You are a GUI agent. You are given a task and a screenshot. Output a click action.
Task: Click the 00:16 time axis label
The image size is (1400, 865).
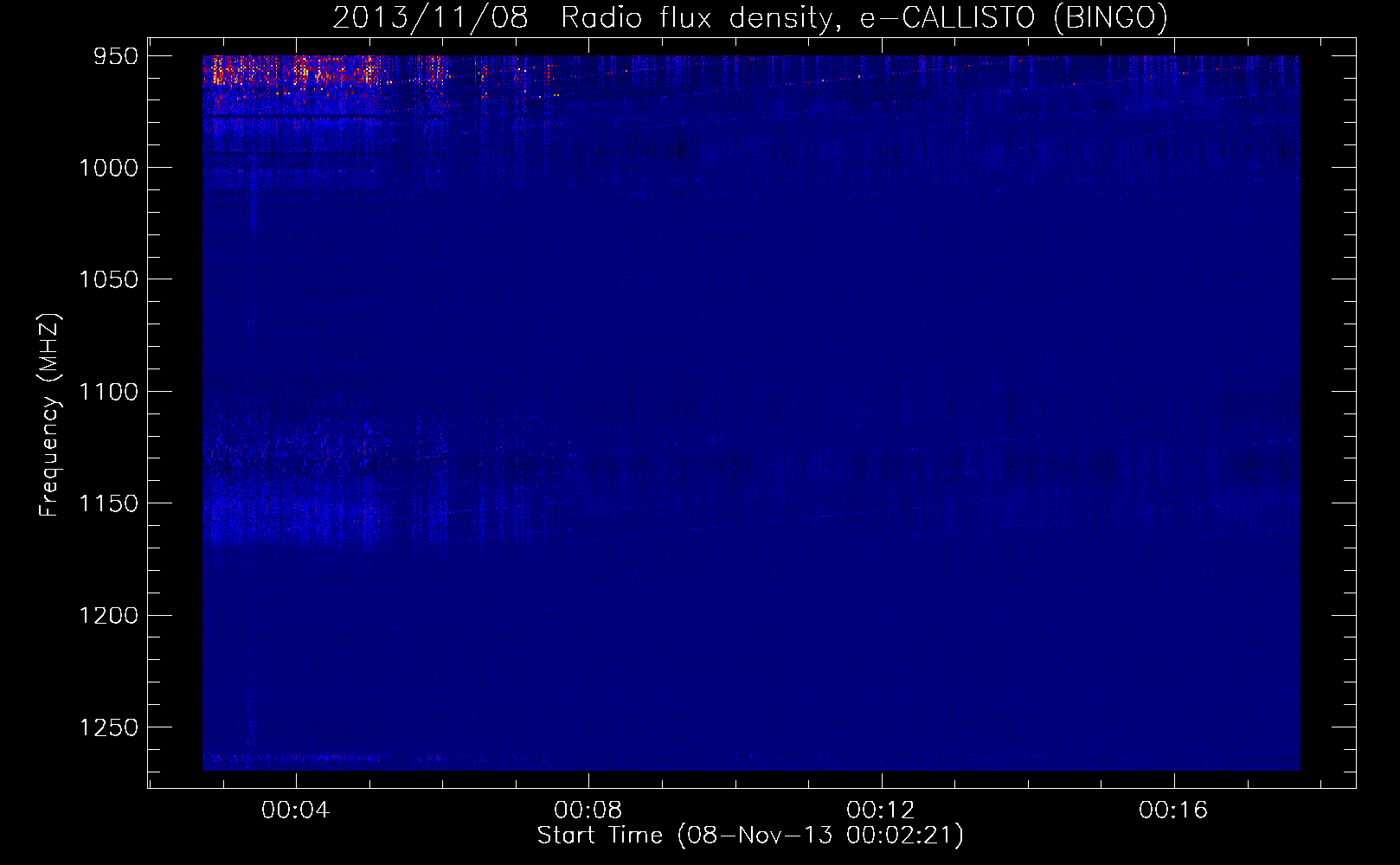click(x=1173, y=810)
